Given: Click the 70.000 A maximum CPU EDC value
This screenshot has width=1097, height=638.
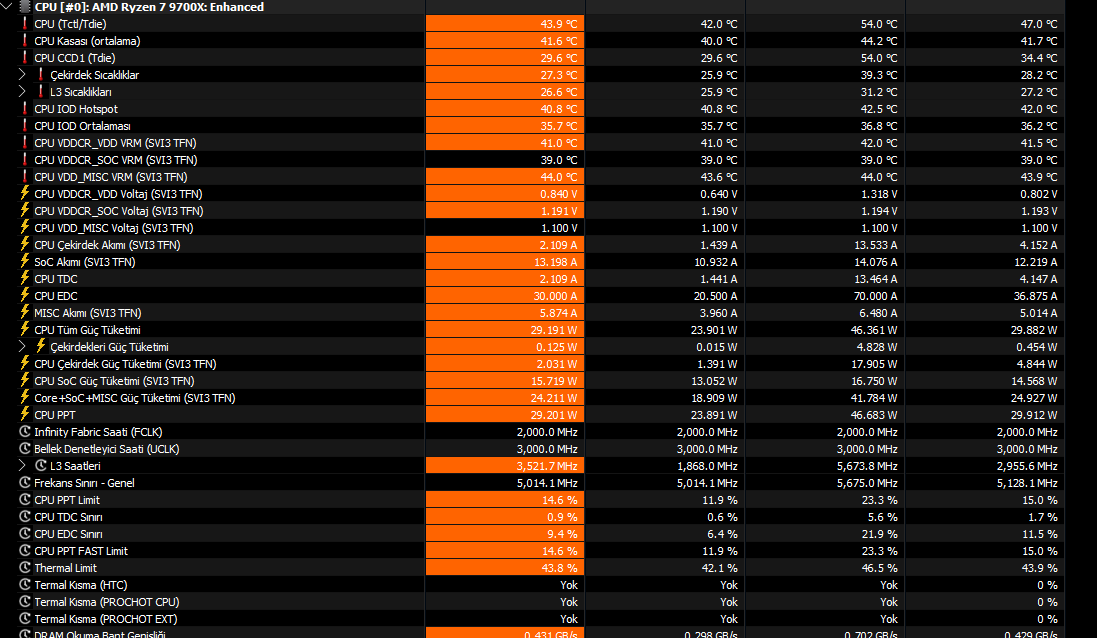Looking at the screenshot, I should (x=875, y=296).
